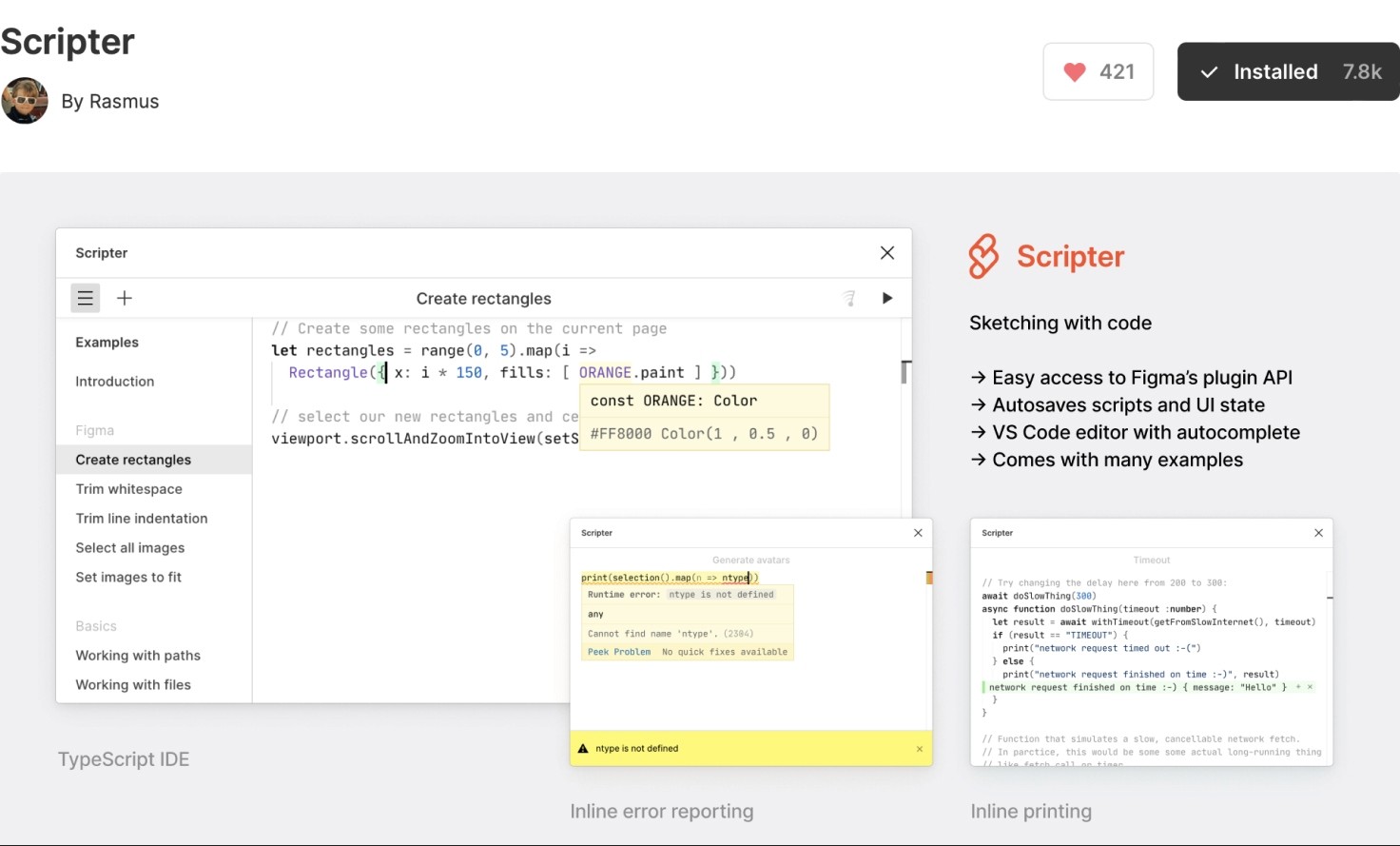
Task: Click the orange error marker in gutter
Action: (x=929, y=578)
